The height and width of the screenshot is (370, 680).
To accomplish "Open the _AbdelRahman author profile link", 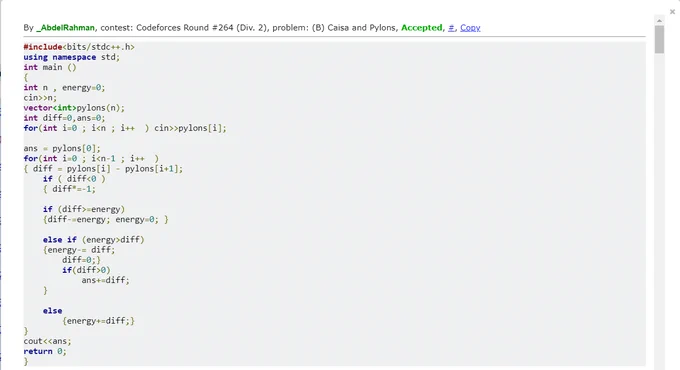I will click(65, 28).
